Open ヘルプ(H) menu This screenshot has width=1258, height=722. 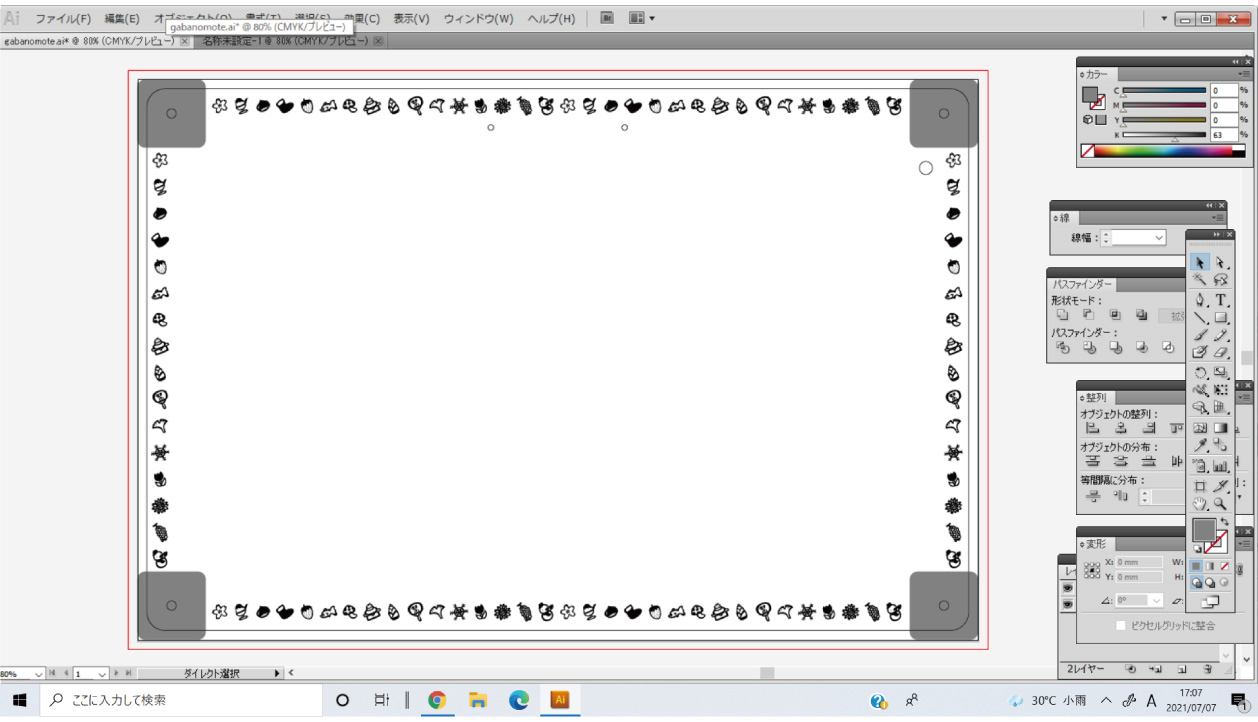click(551, 19)
